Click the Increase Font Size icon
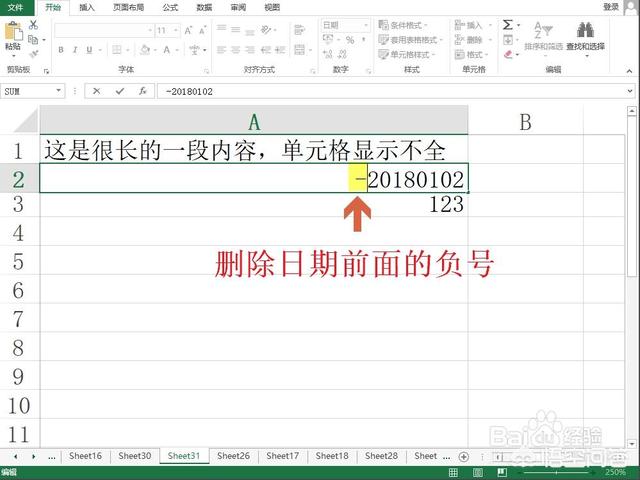 (188, 31)
